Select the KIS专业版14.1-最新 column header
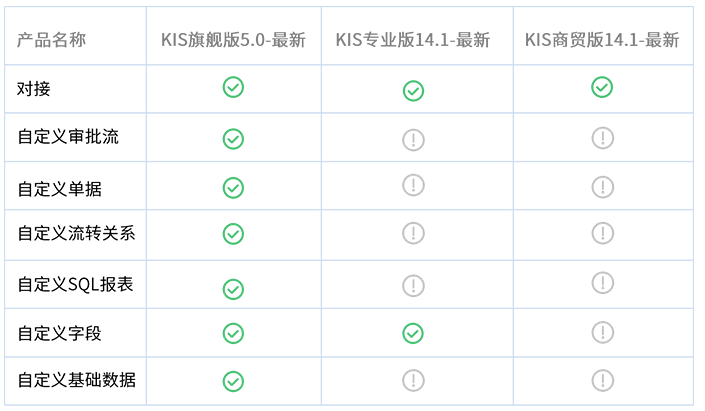This screenshot has height=411, width=705. (x=413, y=40)
